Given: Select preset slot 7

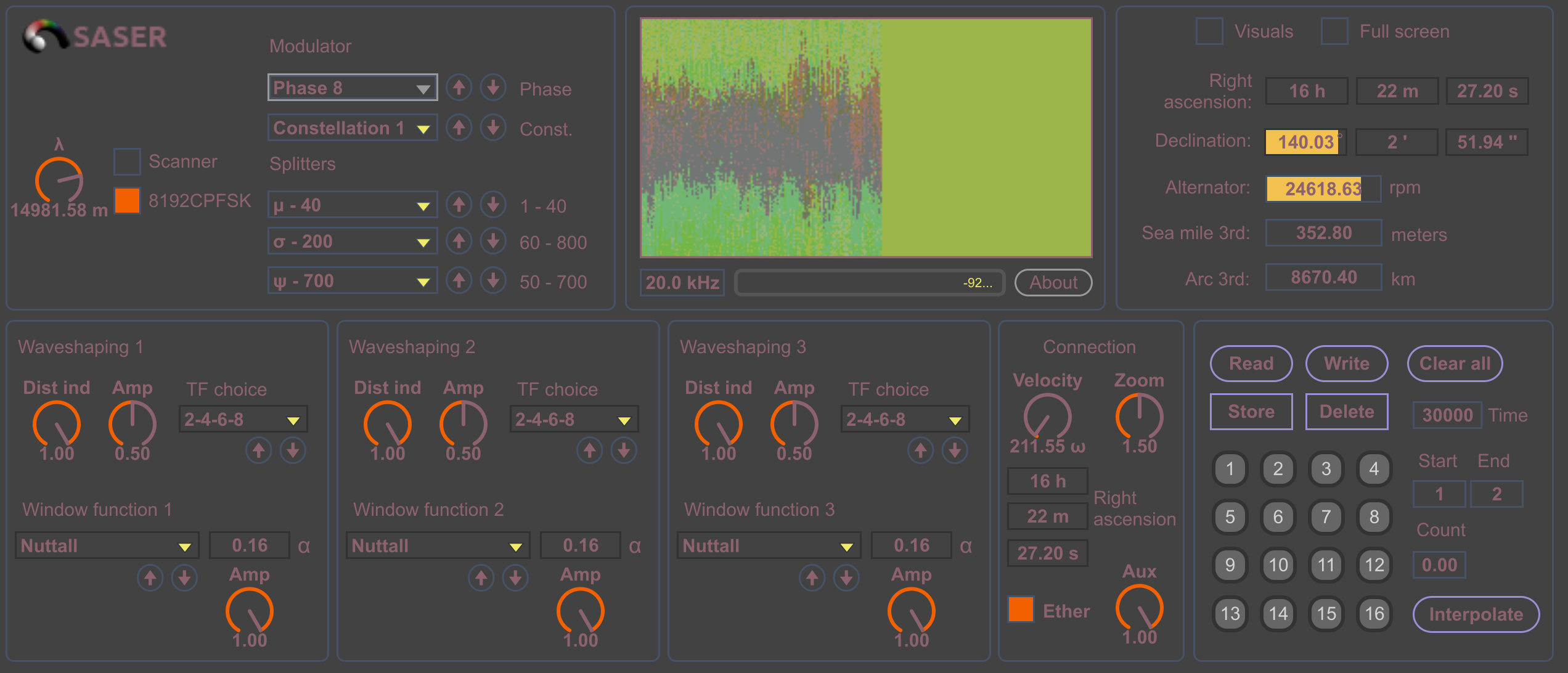Looking at the screenshot, I should pyautogui.click(x=1326, y=516).
